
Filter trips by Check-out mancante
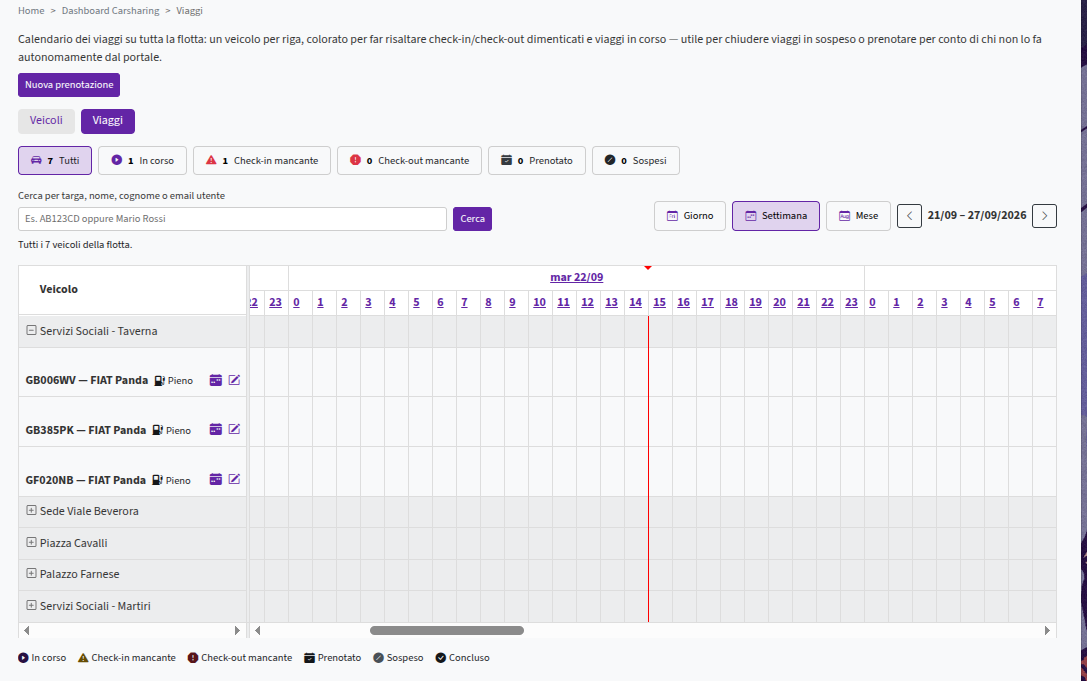[x=410, y=160]
